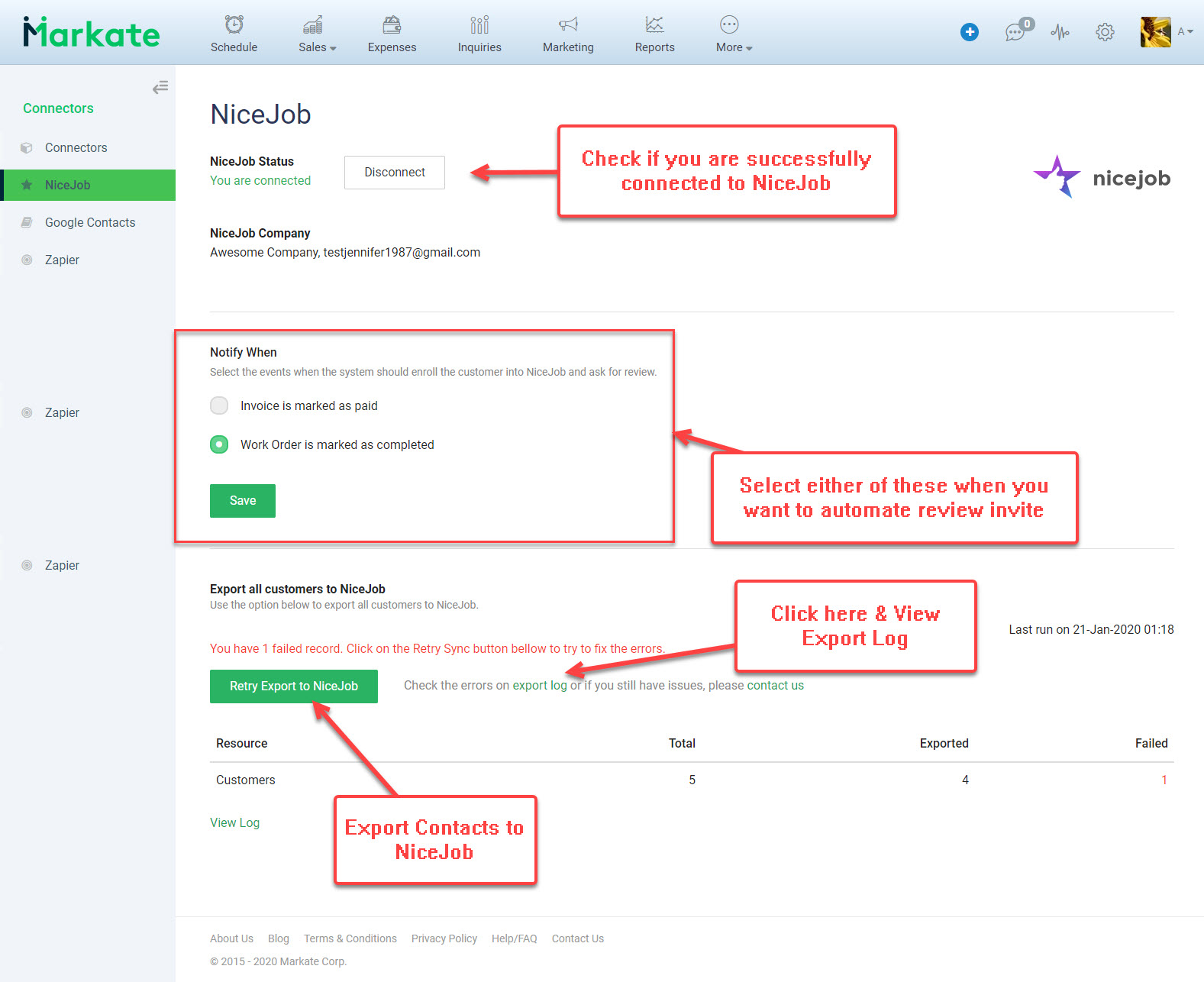Screen dimensions: 1204x982
Task: Open the Blog footer link
Action: [x=279, y=938]
